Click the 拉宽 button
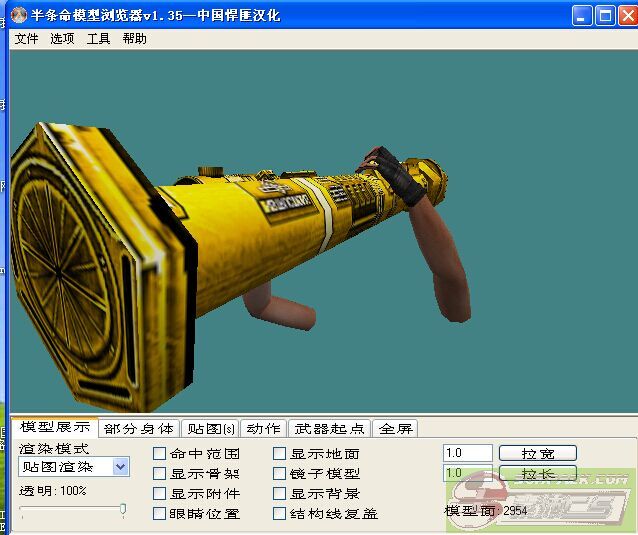 [537, 454]
